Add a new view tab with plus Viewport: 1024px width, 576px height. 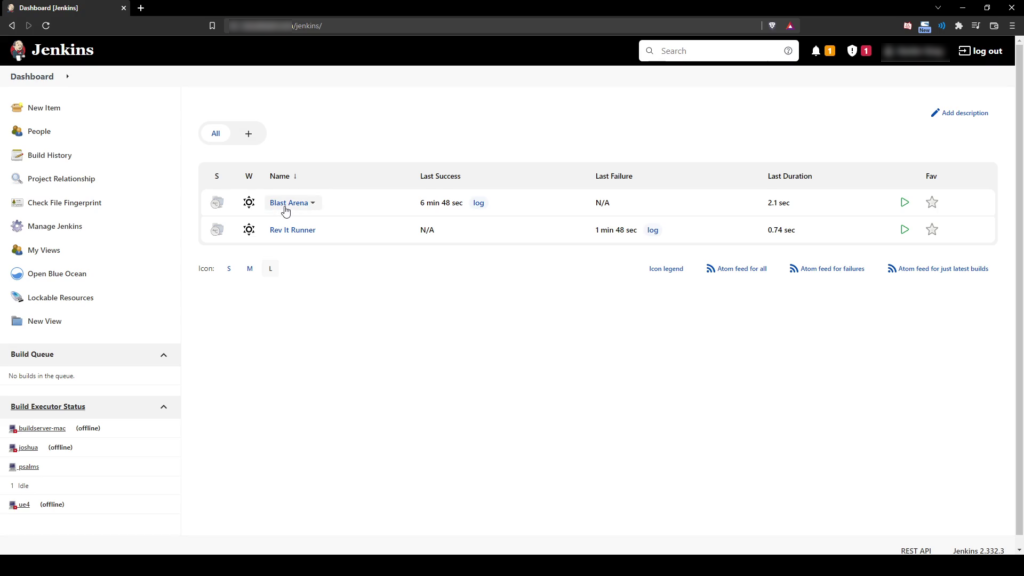[x=248, y=133]
